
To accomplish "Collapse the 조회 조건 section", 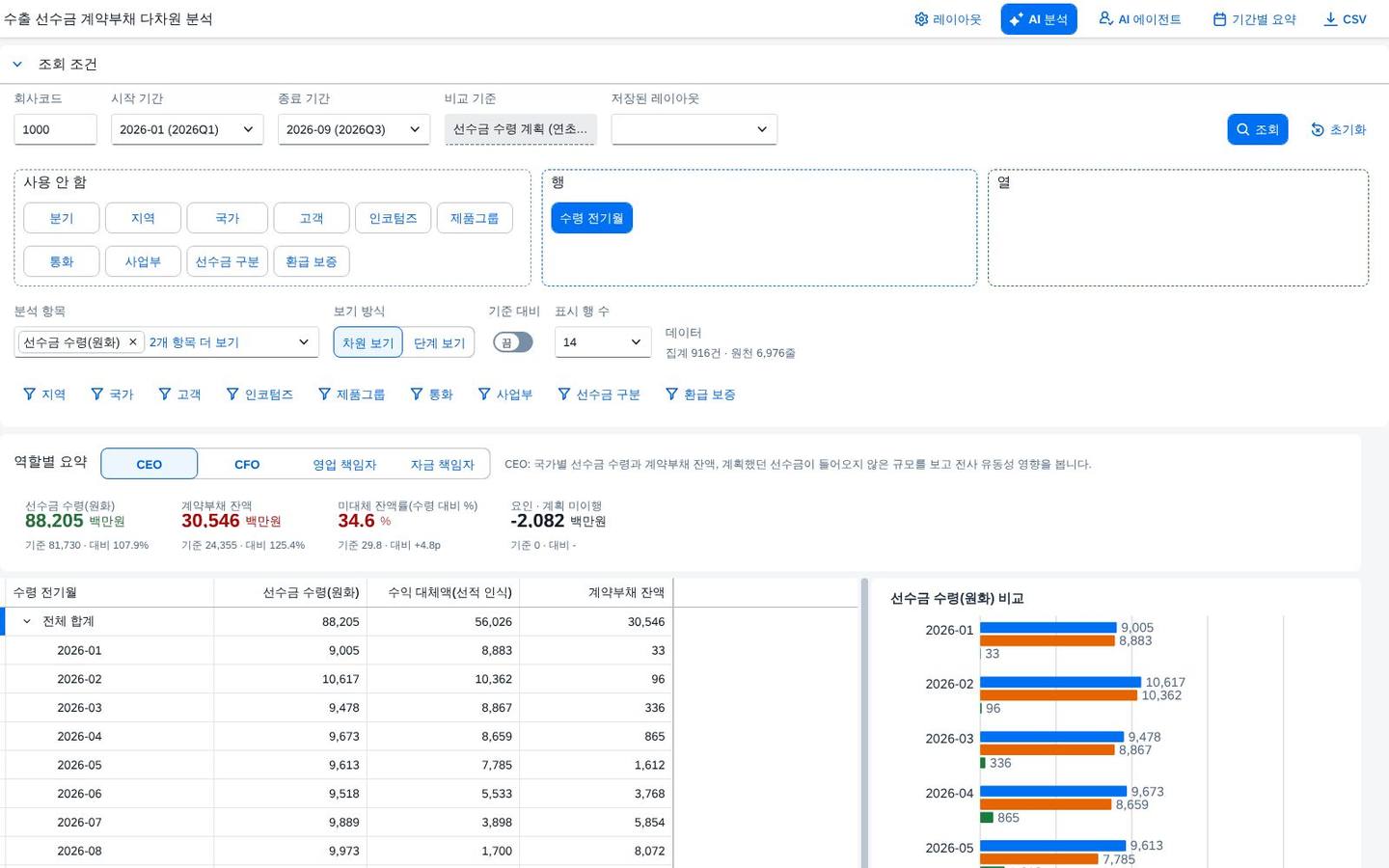I will tap(17, 65).
